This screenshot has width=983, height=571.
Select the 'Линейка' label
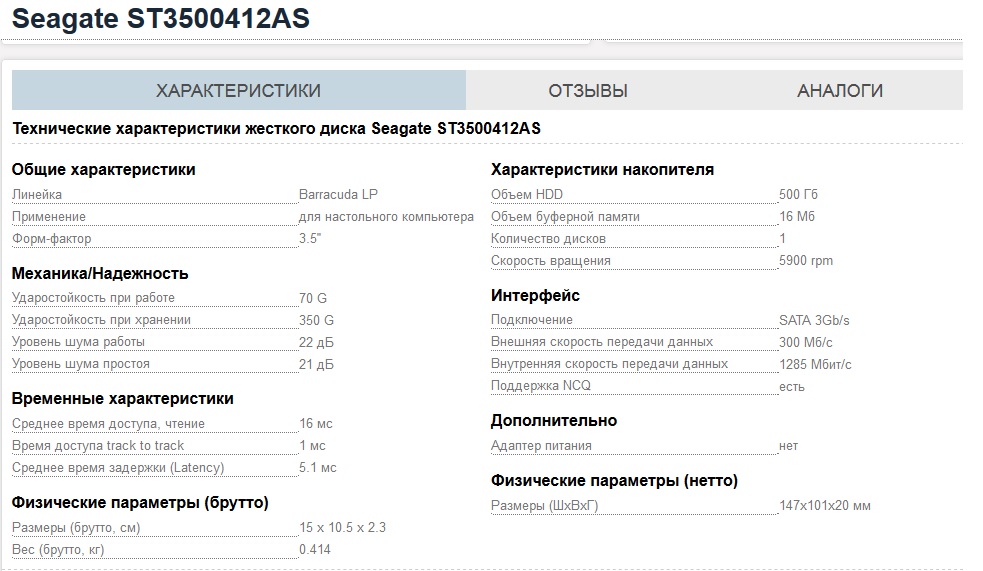(37, 194)
